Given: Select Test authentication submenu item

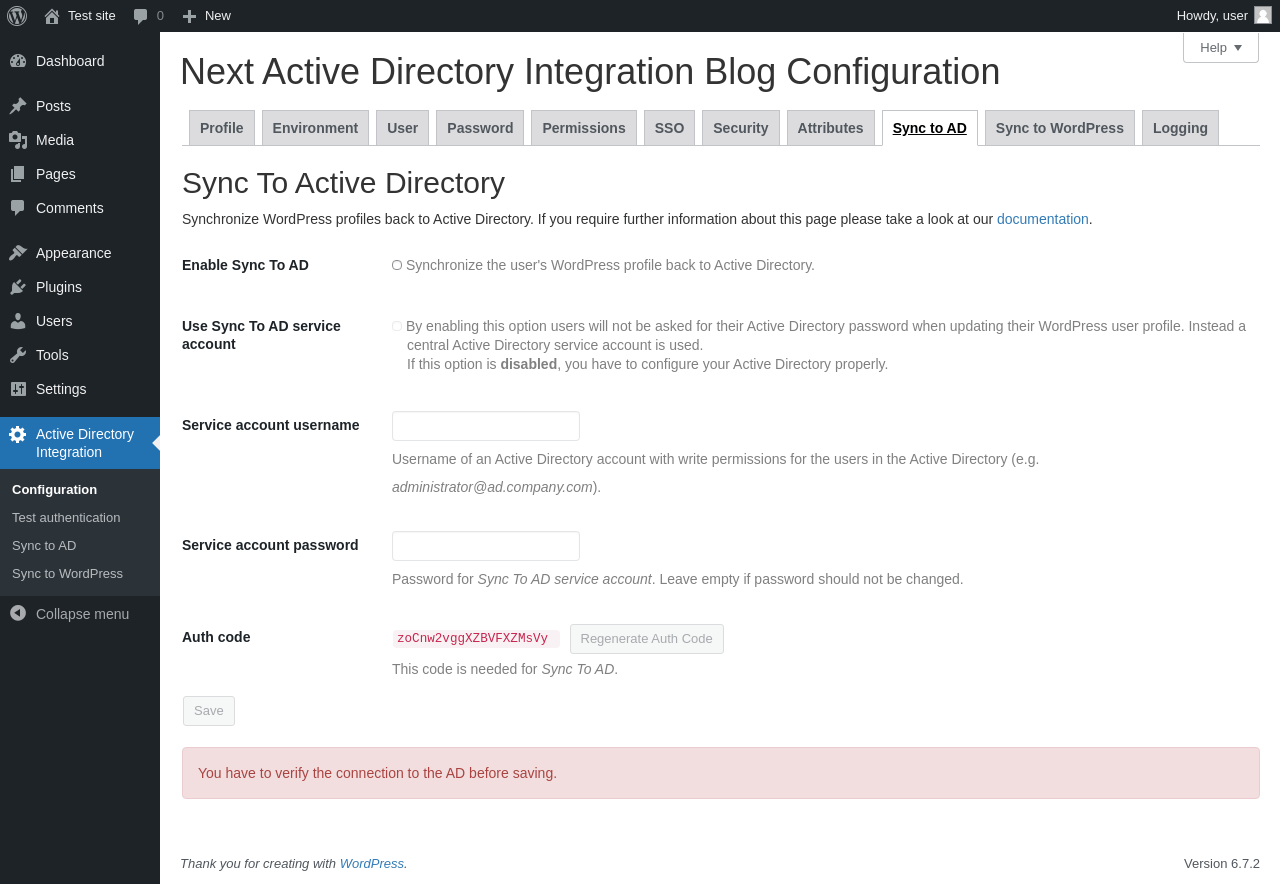Looking at the screenshot, I should 66,518.
